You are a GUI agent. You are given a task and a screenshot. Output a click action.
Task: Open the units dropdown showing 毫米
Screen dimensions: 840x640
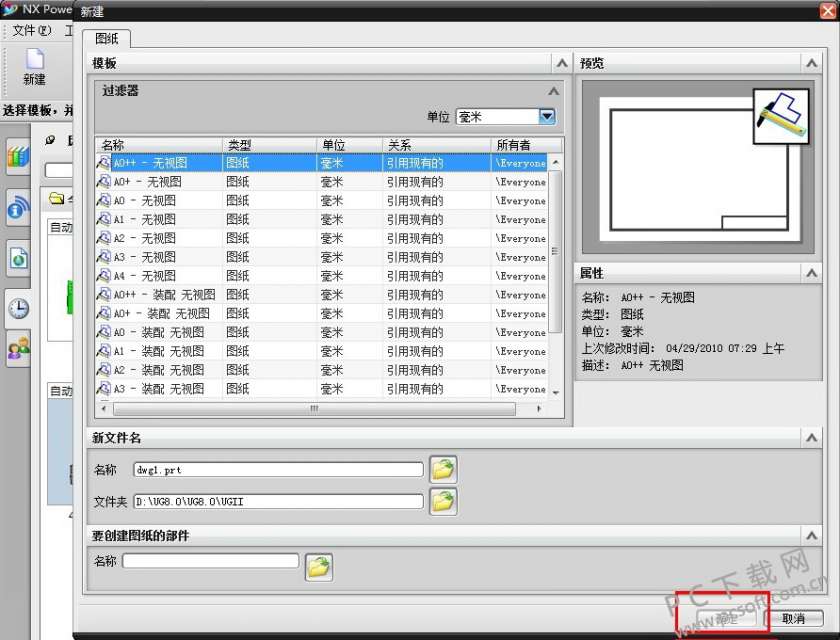(x=506, y=117)
